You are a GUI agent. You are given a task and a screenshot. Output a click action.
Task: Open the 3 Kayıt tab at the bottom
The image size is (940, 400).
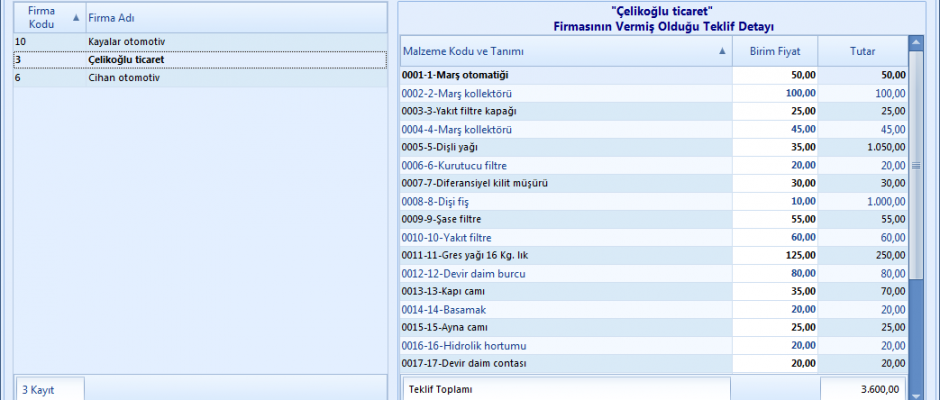pos(49,390)
